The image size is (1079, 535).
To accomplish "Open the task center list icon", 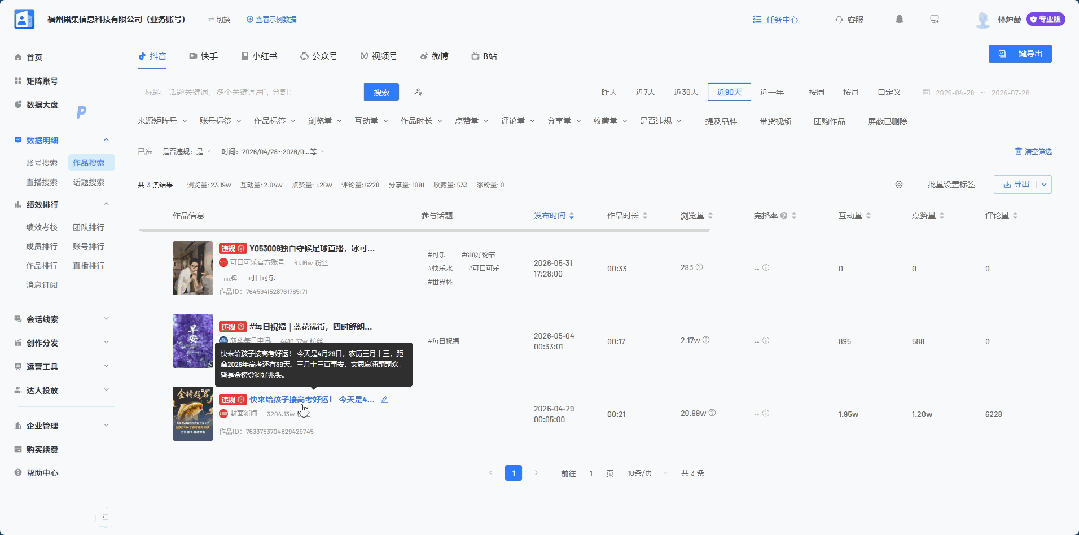I will tap(757, 20).
